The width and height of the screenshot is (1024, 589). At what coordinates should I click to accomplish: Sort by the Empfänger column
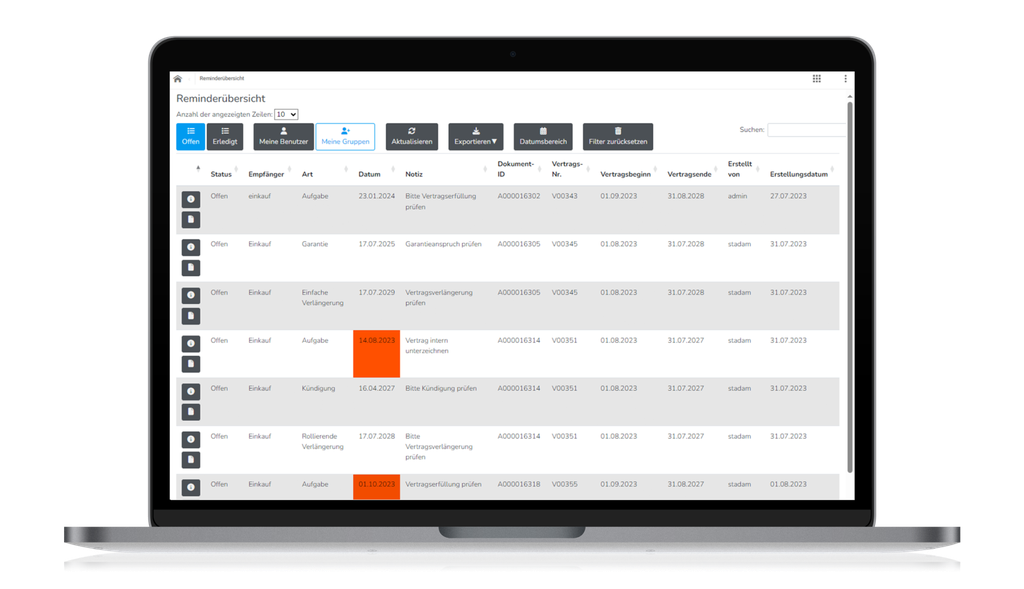click(x=266, y=174)
